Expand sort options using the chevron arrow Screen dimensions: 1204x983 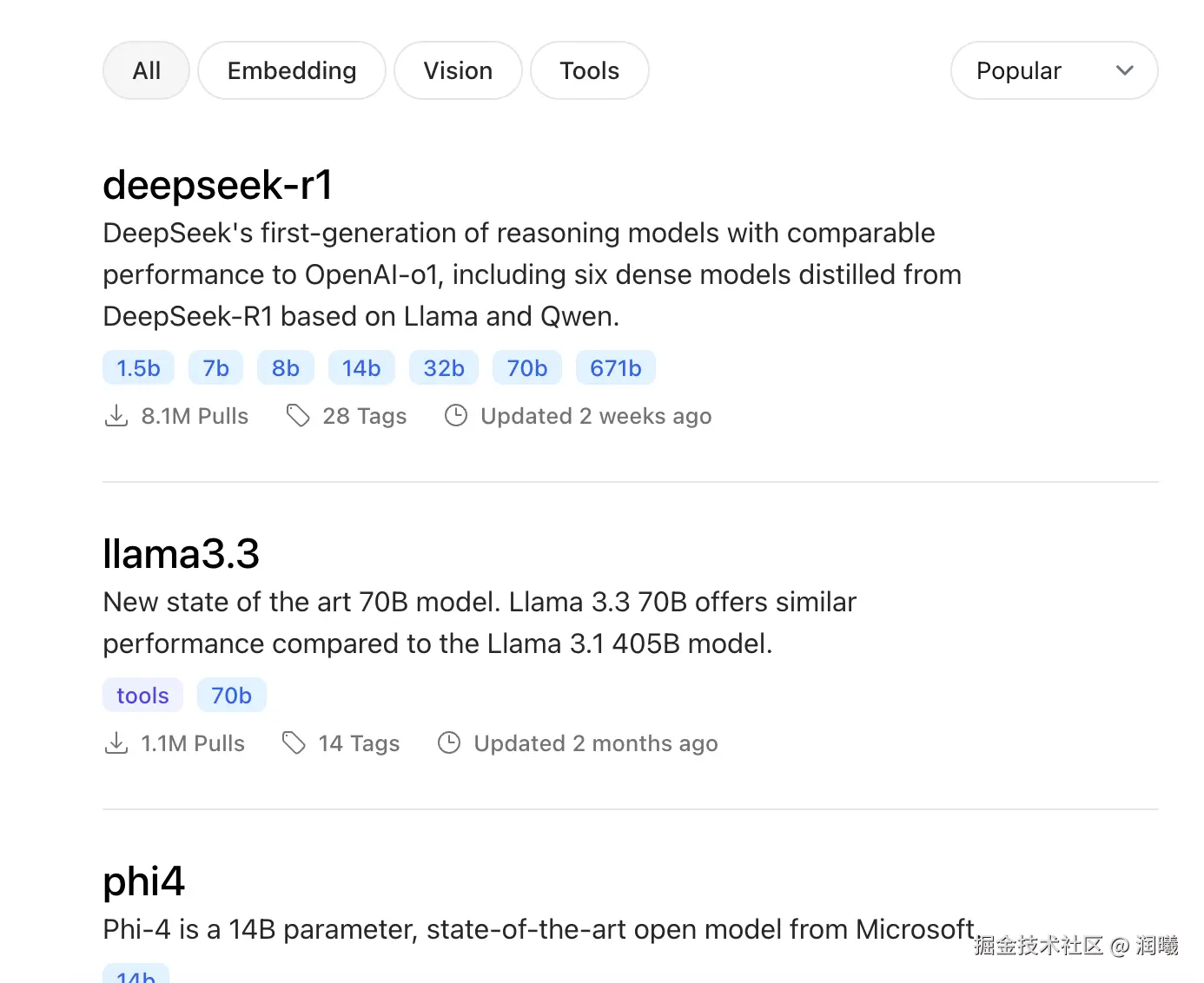point(1125,70)
